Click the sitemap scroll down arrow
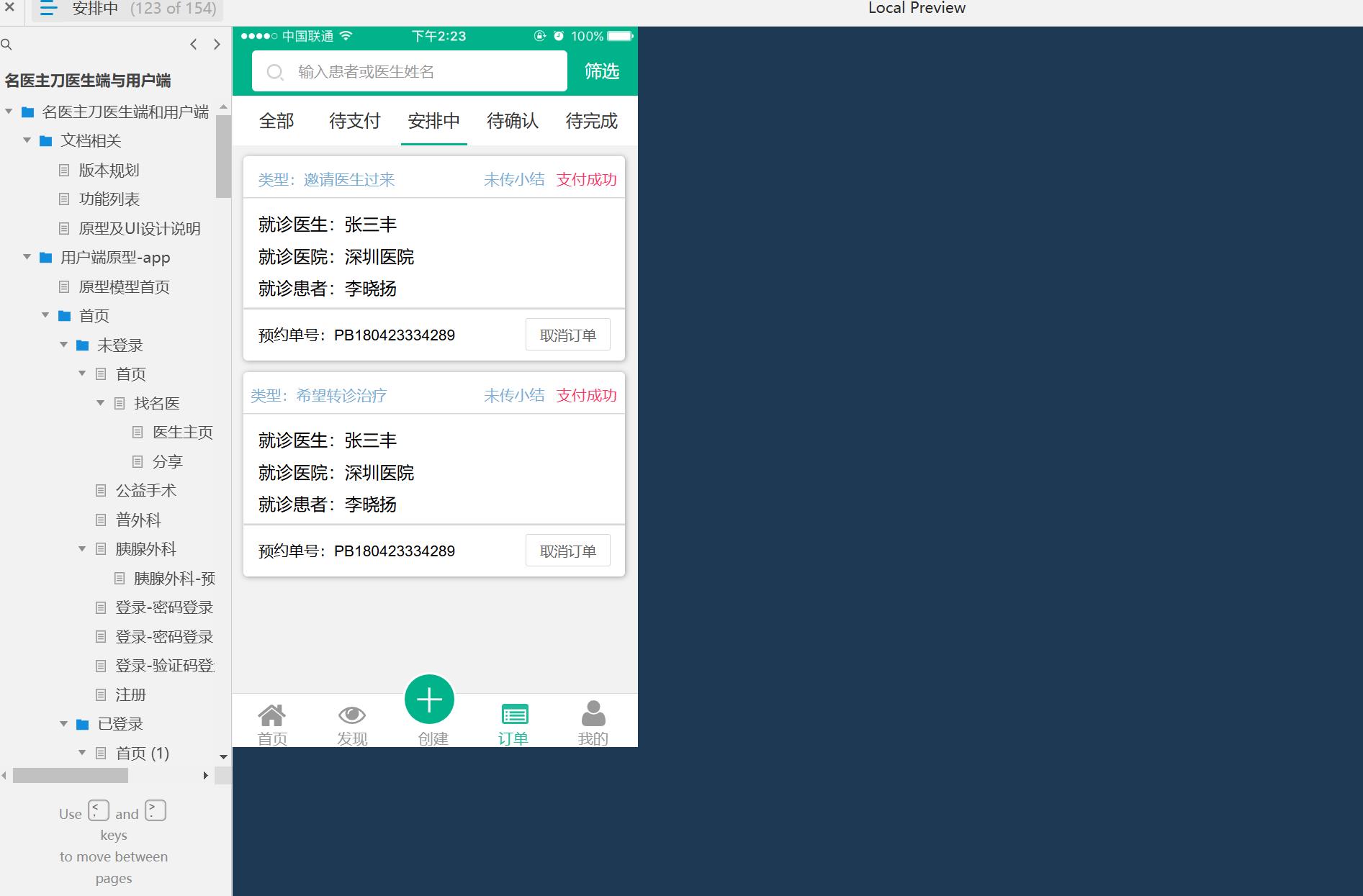The image size is (1363, 896). [x=223, y=756]
